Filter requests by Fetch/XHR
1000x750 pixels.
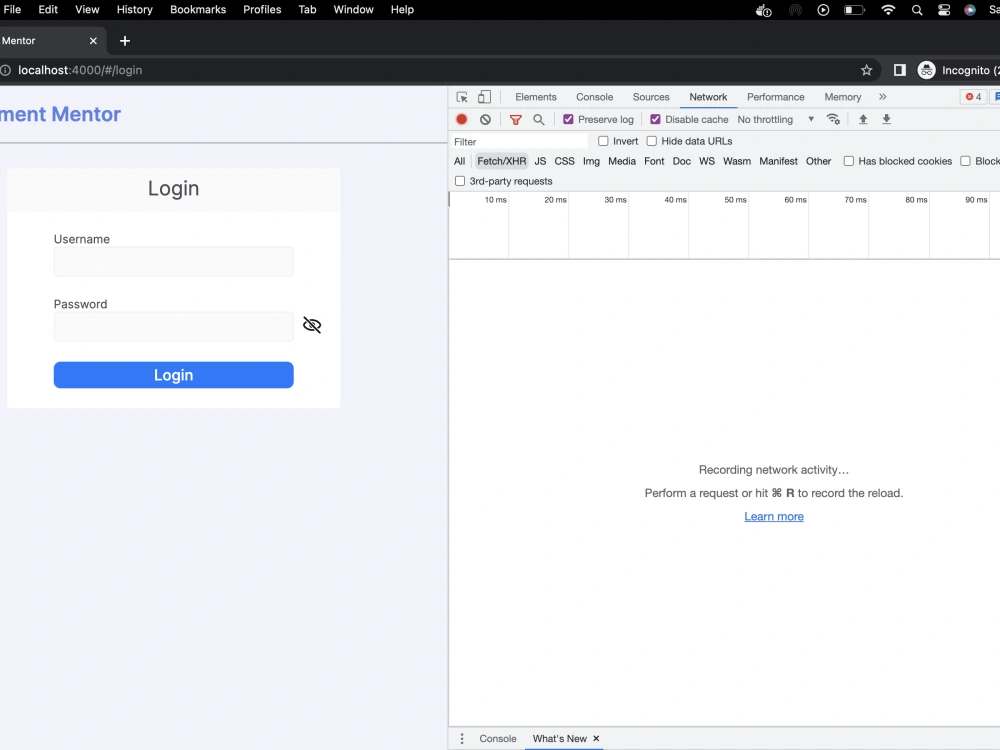pos(502,161)
